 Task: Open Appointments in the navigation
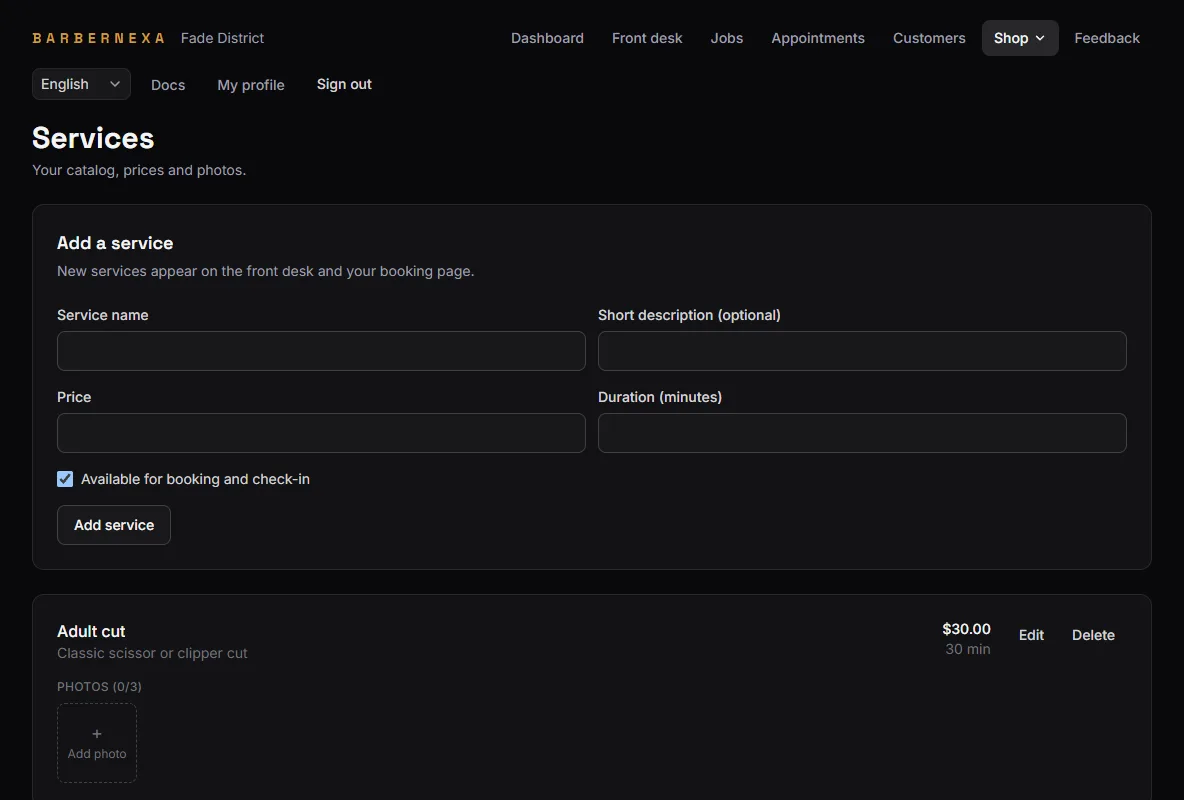[818, 38]
